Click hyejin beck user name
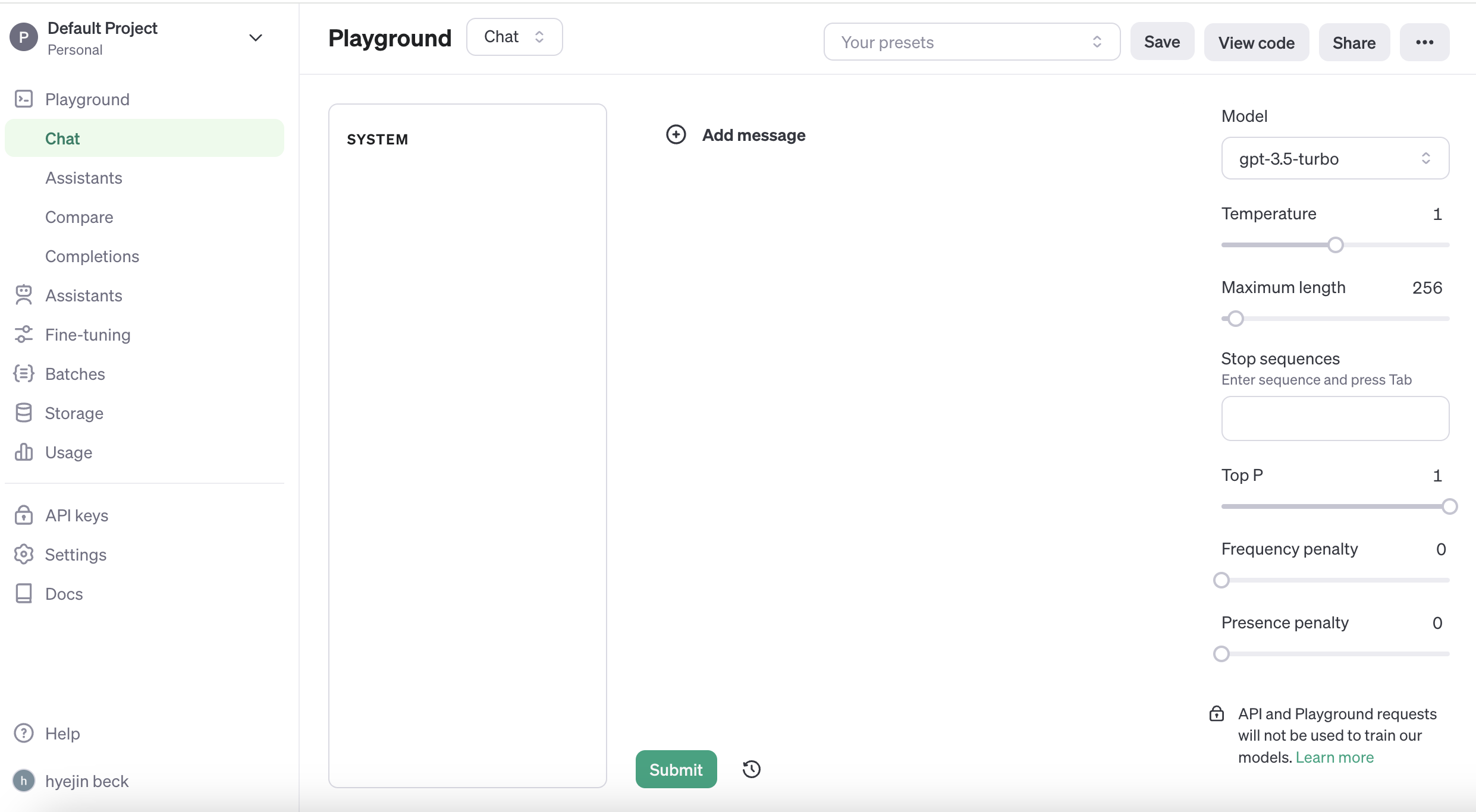 [87, 780]
